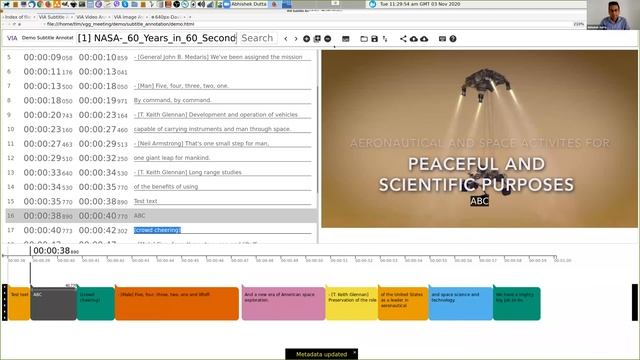The image size is (640, 360).
Task: Click the gray 'ABC' timeline segment
Action: 53,303
